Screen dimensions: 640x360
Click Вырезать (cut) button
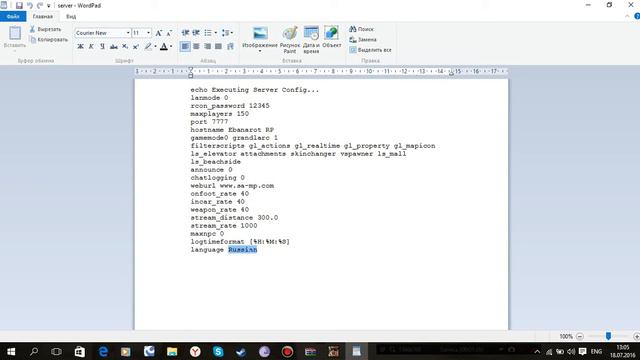(45, 29)
